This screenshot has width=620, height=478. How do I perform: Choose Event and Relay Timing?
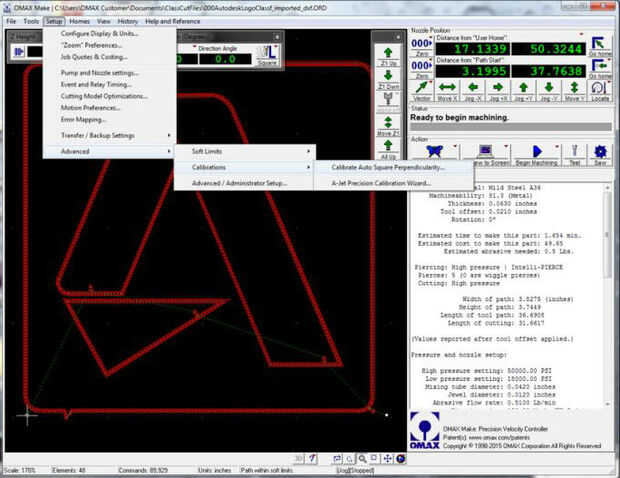[109, 85]
